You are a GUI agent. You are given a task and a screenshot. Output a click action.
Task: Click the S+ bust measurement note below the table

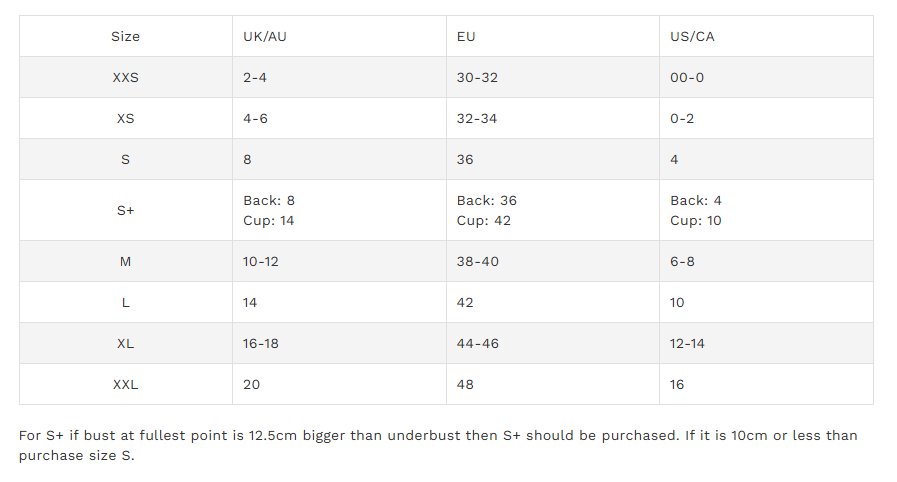pos(438,446)
